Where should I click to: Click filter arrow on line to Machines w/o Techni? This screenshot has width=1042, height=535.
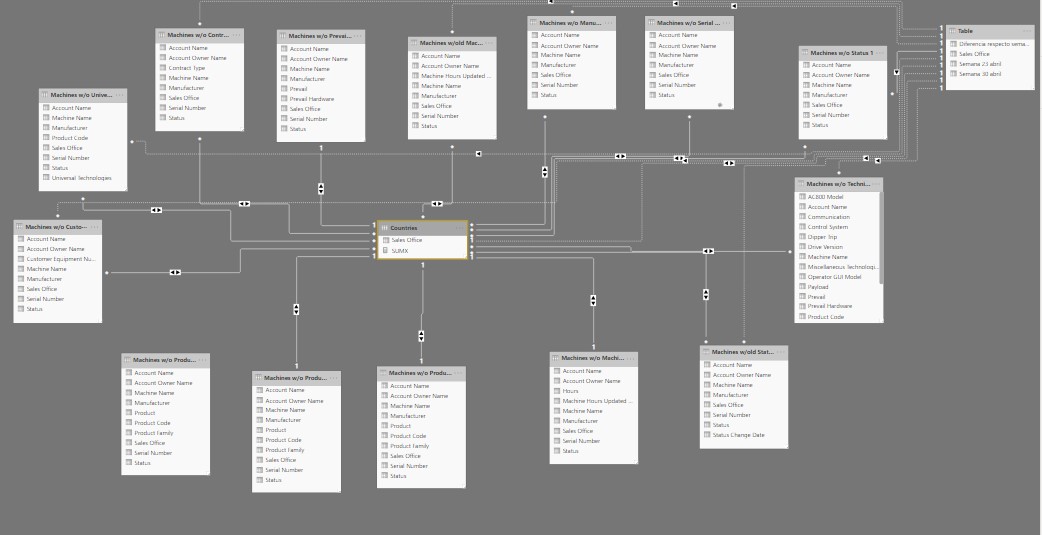[x=708, y=251]
